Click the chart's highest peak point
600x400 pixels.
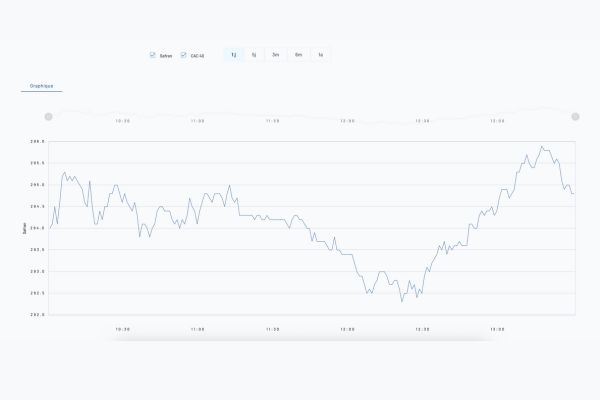tap(542, 146)
